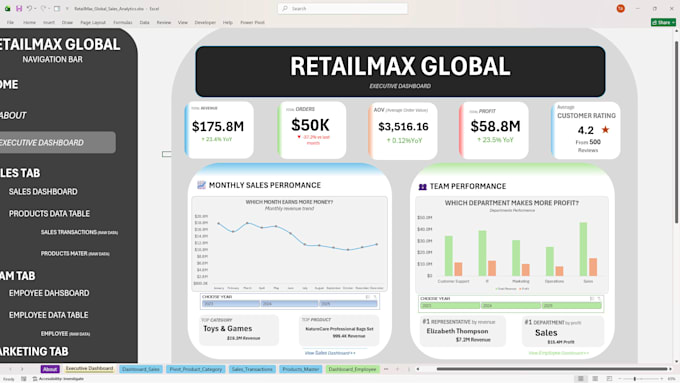Click in the Search box

pos(343,9)
